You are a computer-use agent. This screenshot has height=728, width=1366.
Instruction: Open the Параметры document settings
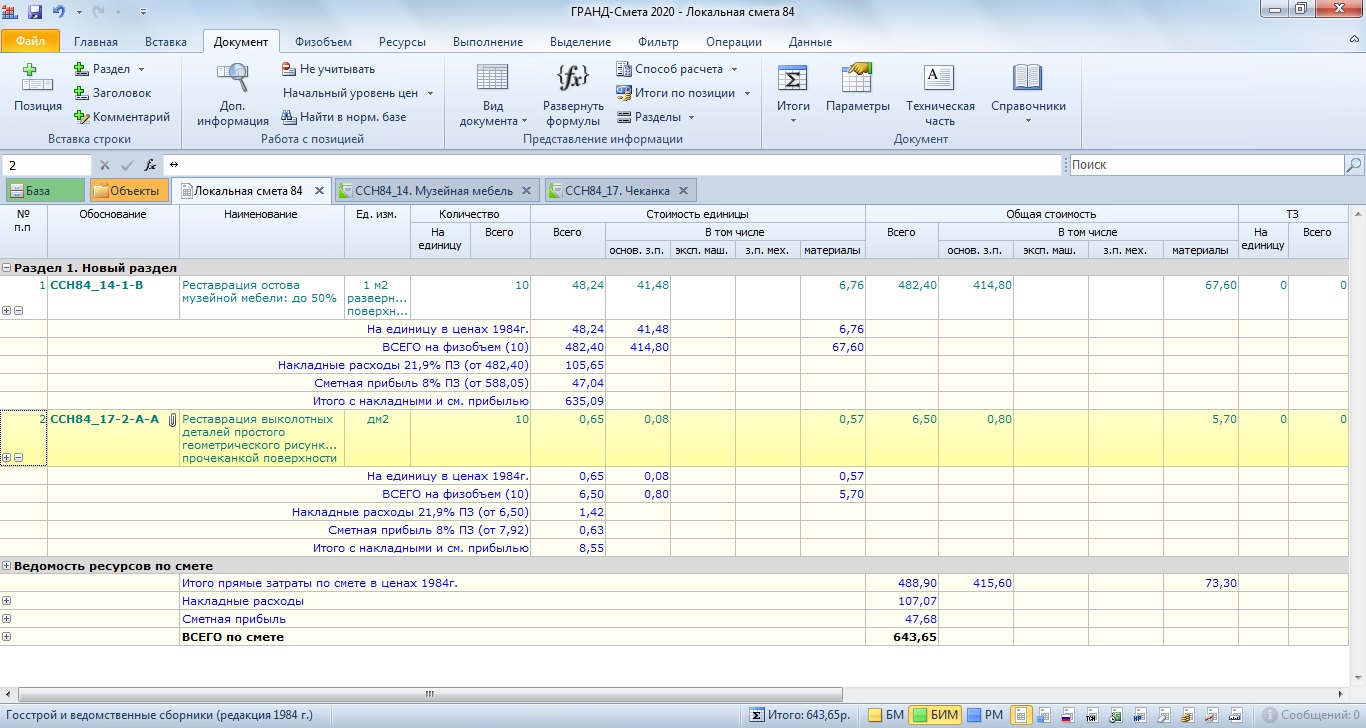click(x=857, y=80)
